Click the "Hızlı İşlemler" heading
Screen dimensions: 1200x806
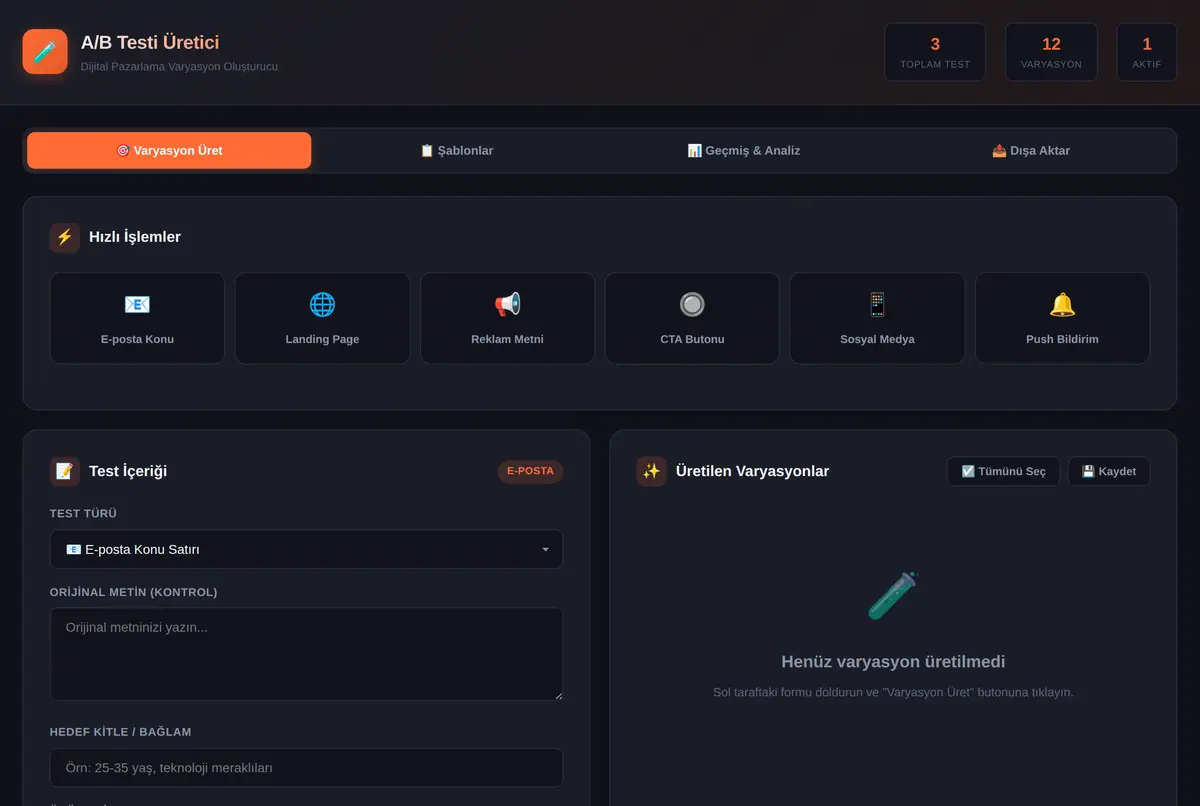[x=135, y=237]
